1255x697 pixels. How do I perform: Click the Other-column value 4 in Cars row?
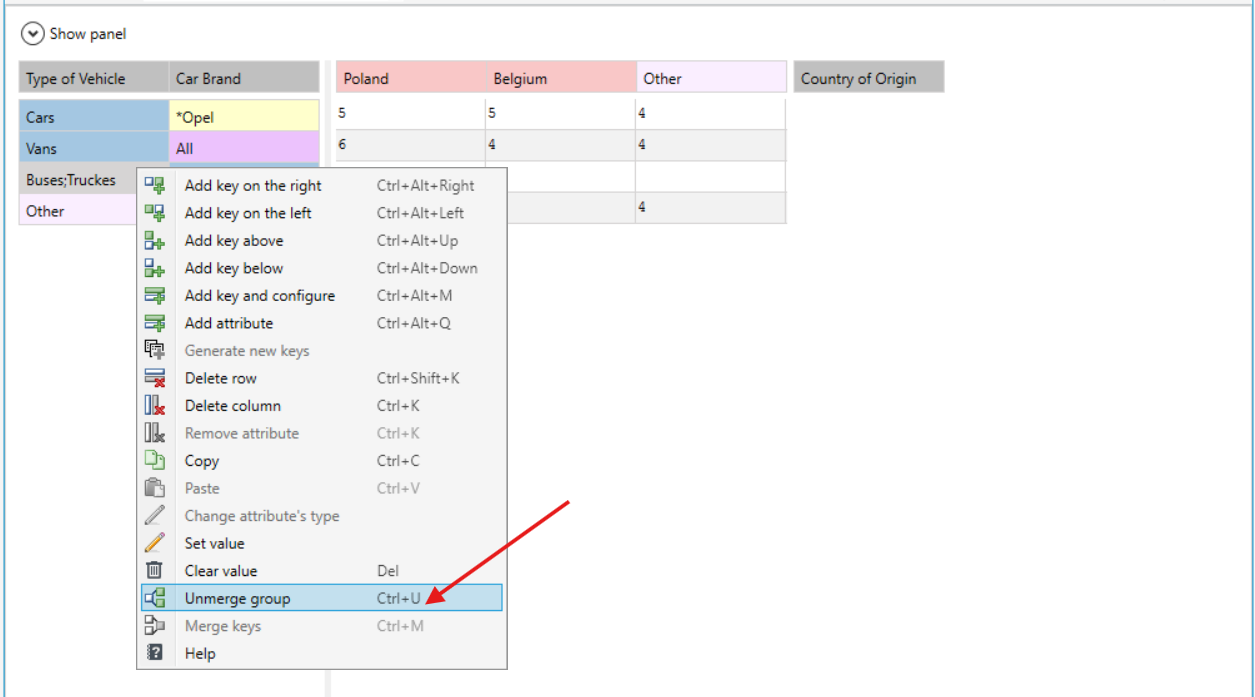point(711,114)
